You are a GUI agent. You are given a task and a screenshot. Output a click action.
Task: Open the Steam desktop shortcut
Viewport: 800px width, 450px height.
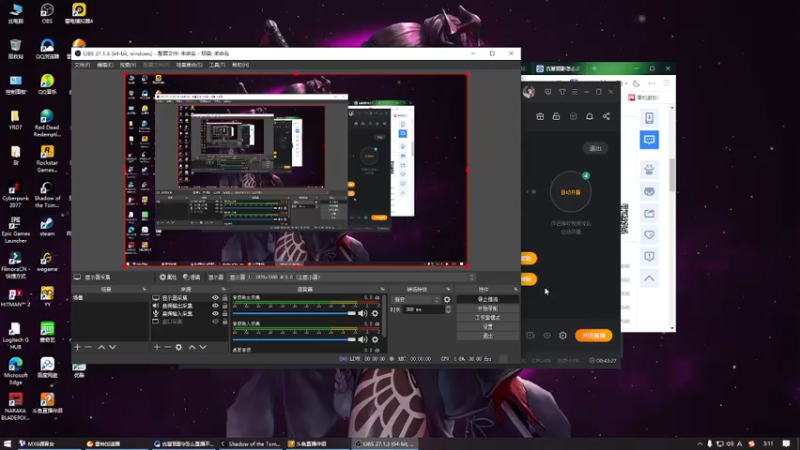point(47,227)
